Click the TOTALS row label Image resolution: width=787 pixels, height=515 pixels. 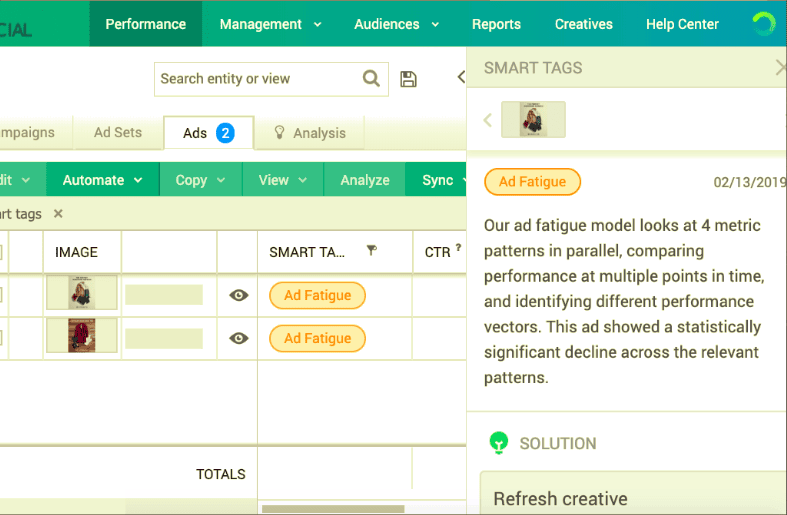220,474
